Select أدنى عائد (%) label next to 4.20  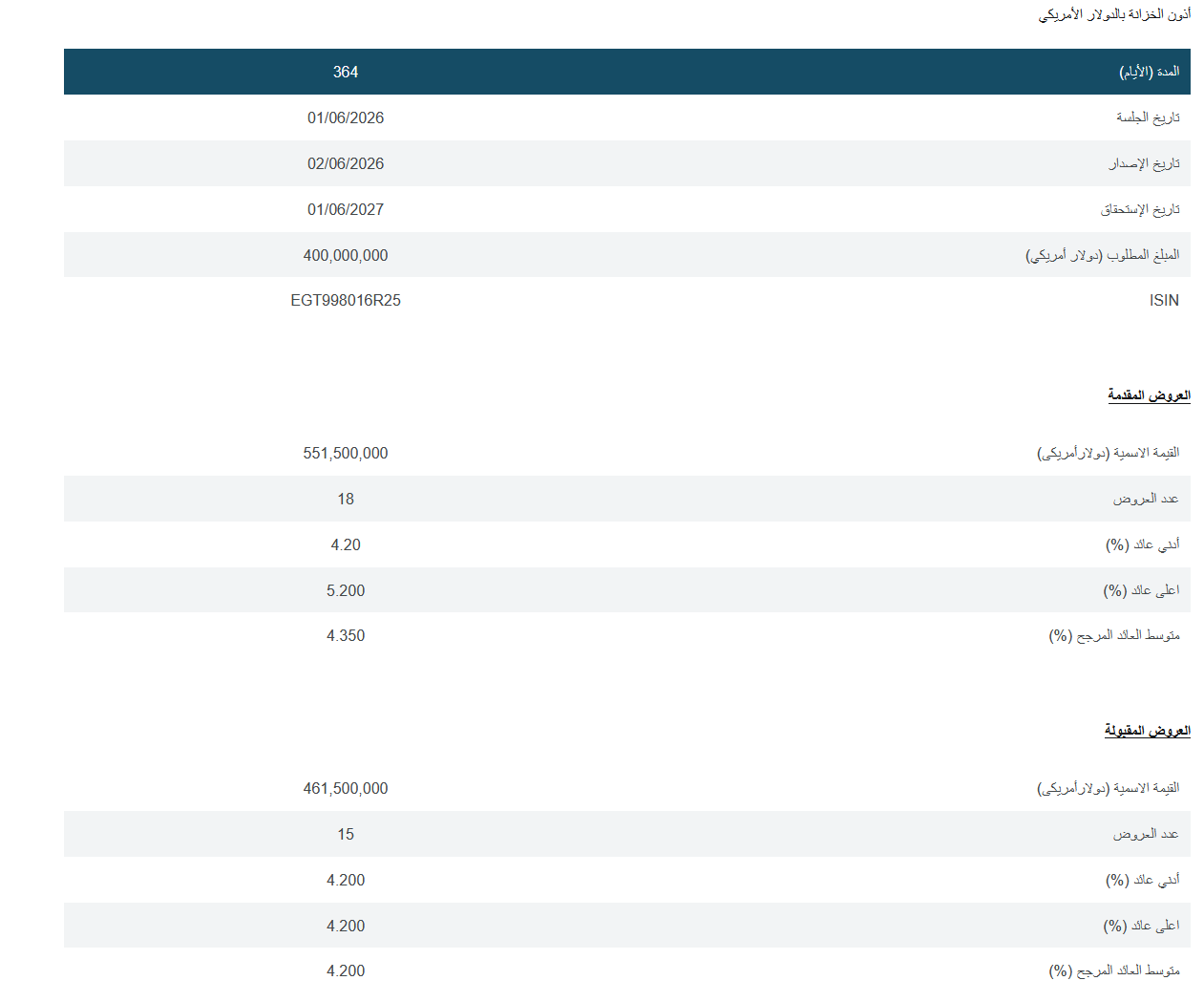coord(1143,544)
